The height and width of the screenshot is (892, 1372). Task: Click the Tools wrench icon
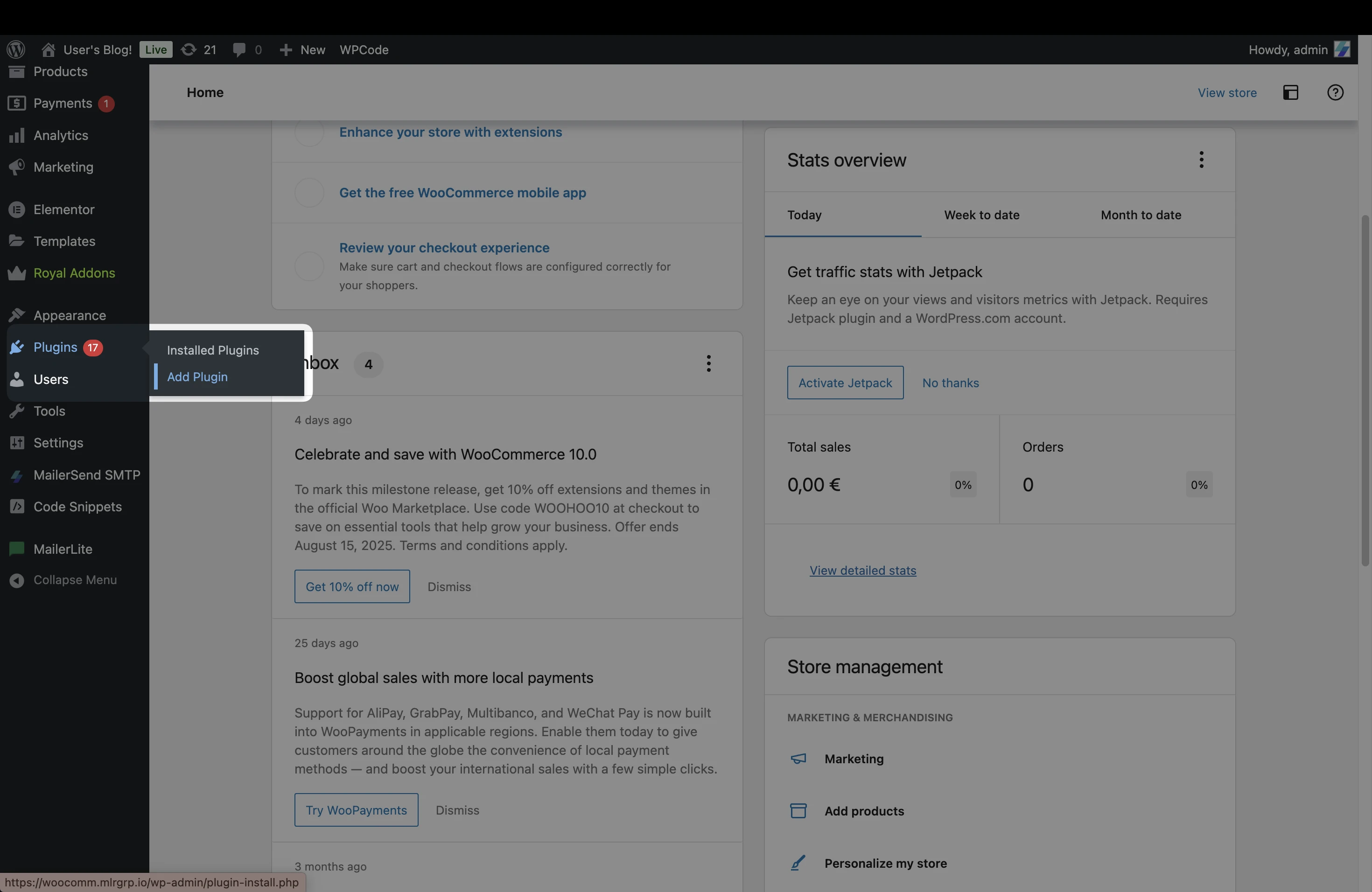(x=17, y=411)
